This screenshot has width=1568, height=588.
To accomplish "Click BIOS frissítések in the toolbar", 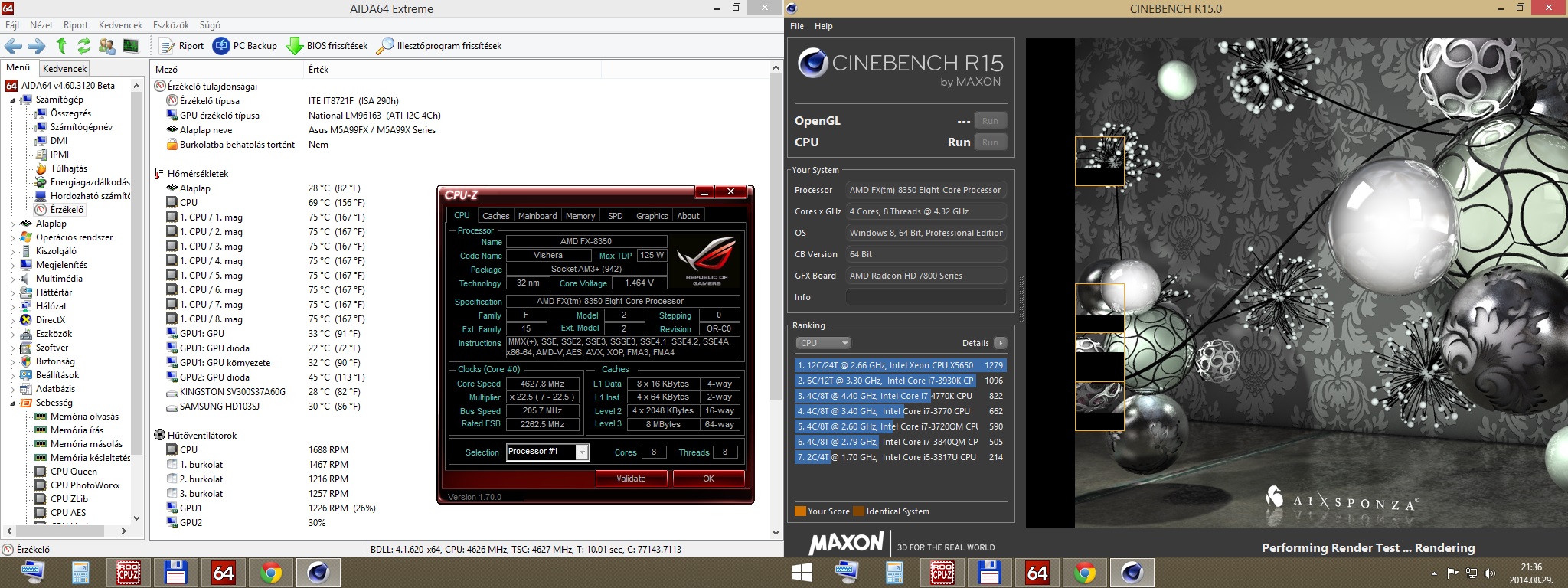I will (327, 46).
